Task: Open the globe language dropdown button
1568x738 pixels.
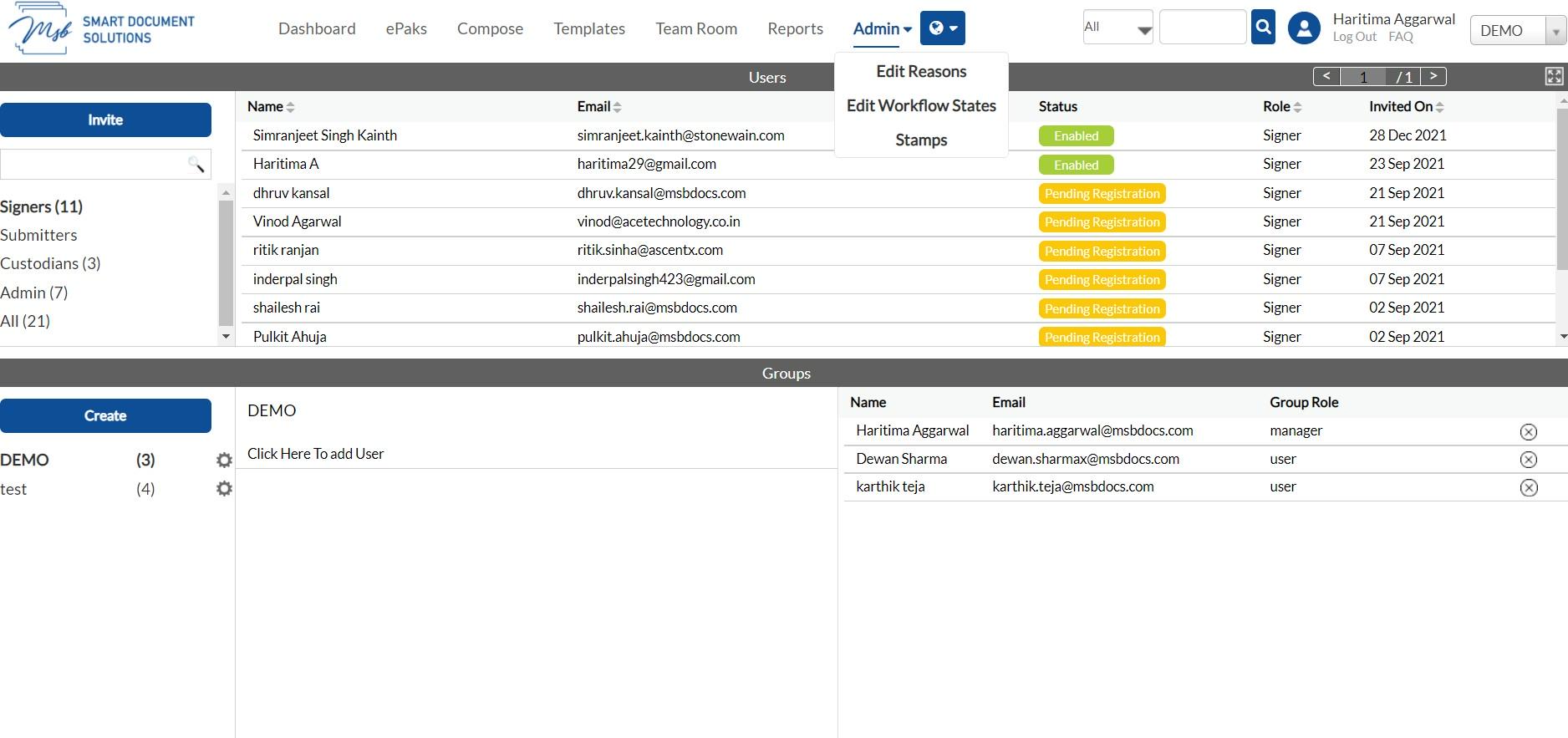Action: point(943,28)
